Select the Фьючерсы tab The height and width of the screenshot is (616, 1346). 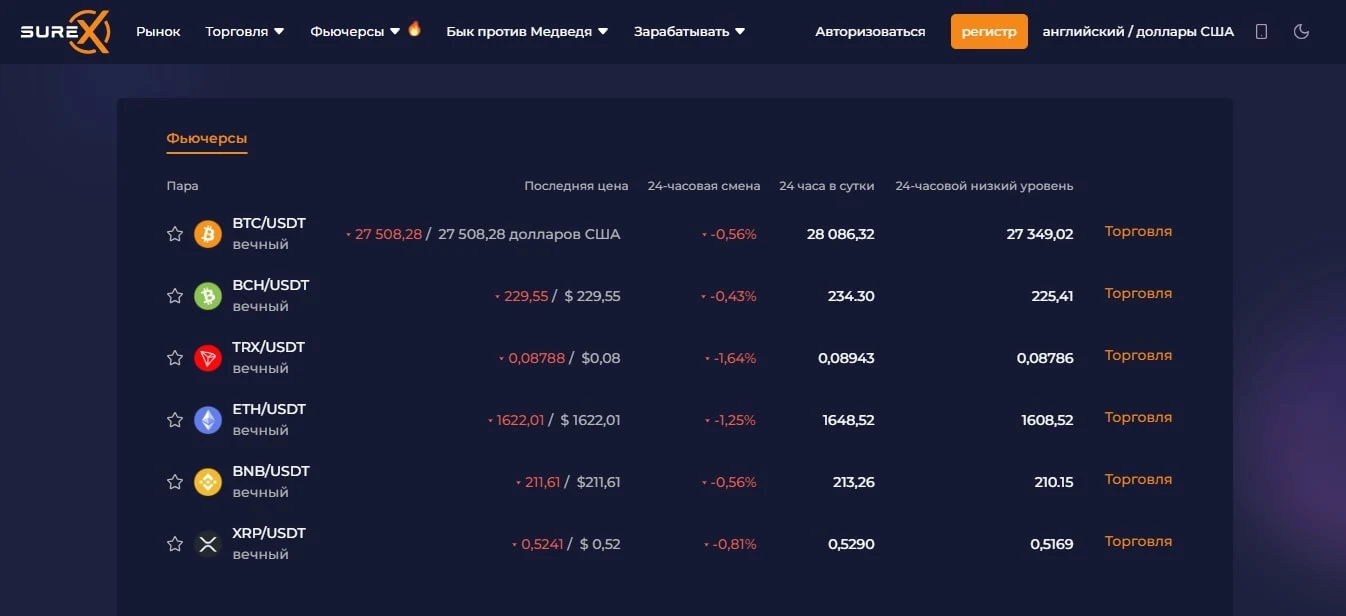click(x=207, y=139)
